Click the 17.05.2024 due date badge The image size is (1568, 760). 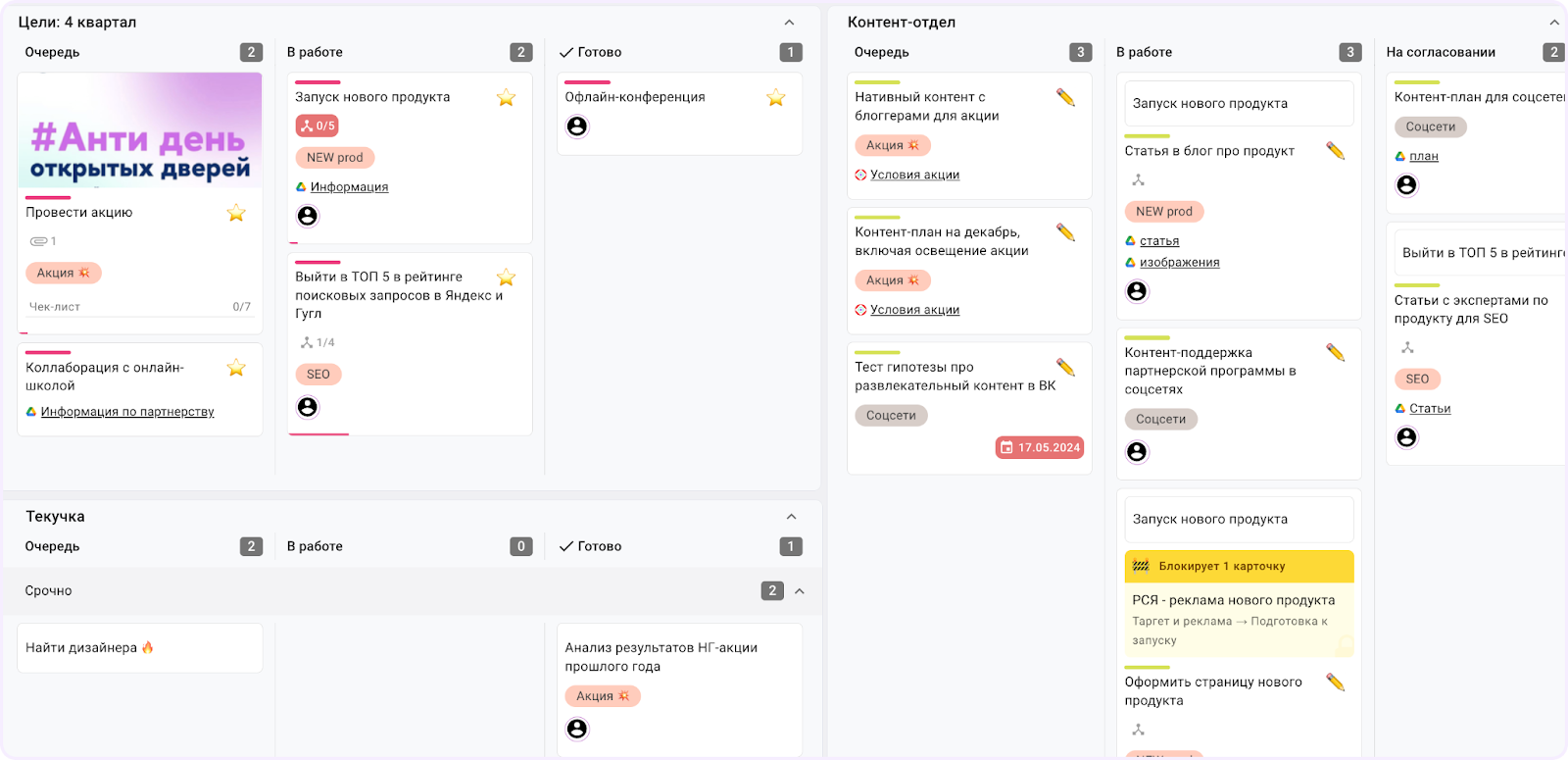[1040, 447]
